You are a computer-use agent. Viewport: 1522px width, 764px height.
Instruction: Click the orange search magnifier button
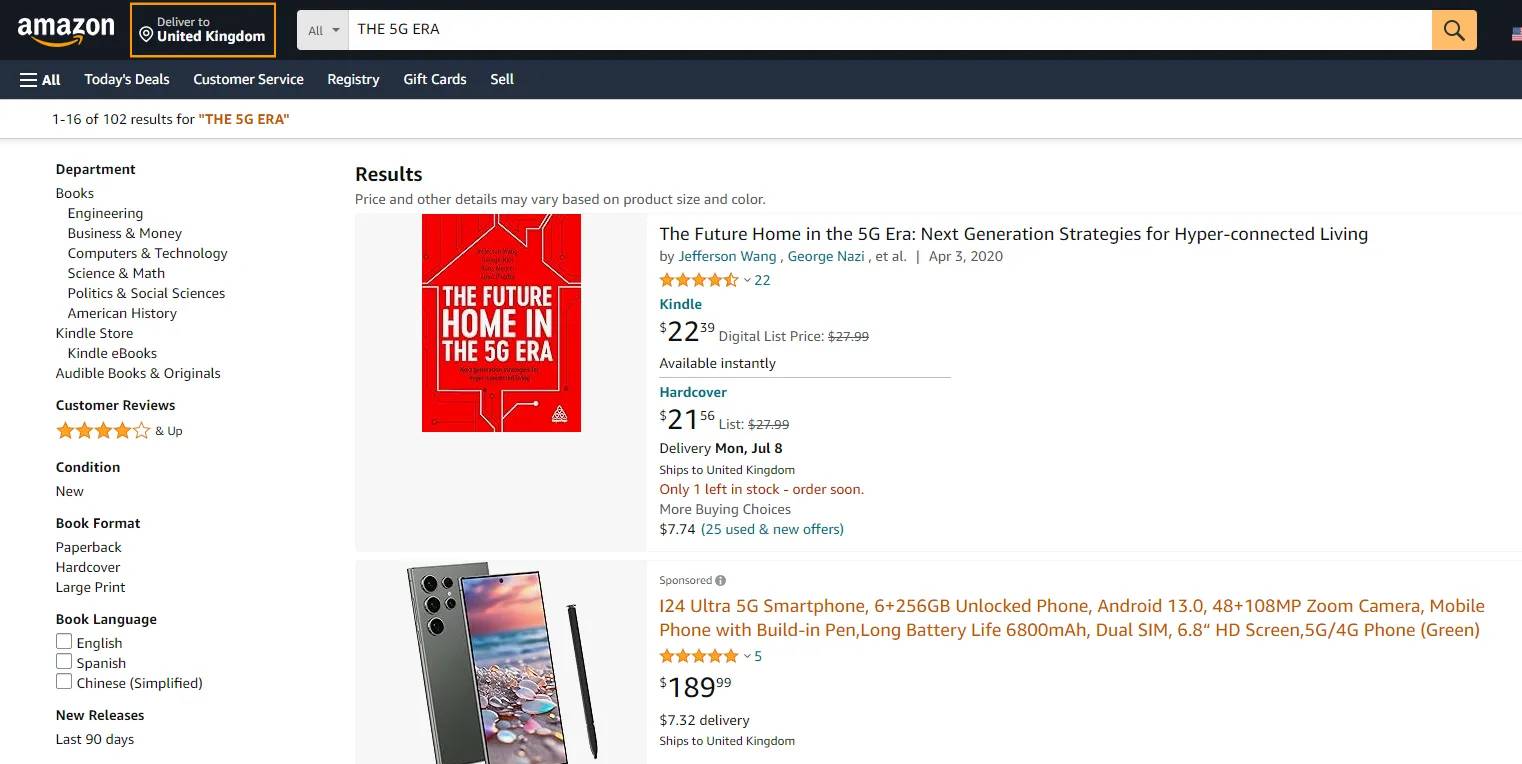click(1454, 30)
